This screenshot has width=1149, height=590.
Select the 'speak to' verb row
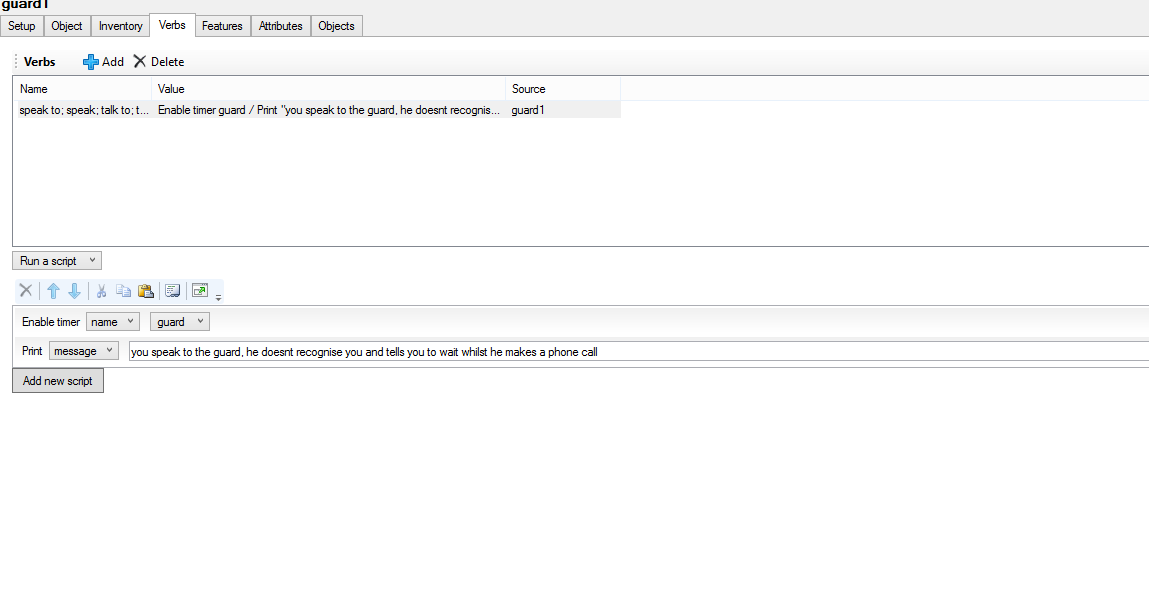84,110
